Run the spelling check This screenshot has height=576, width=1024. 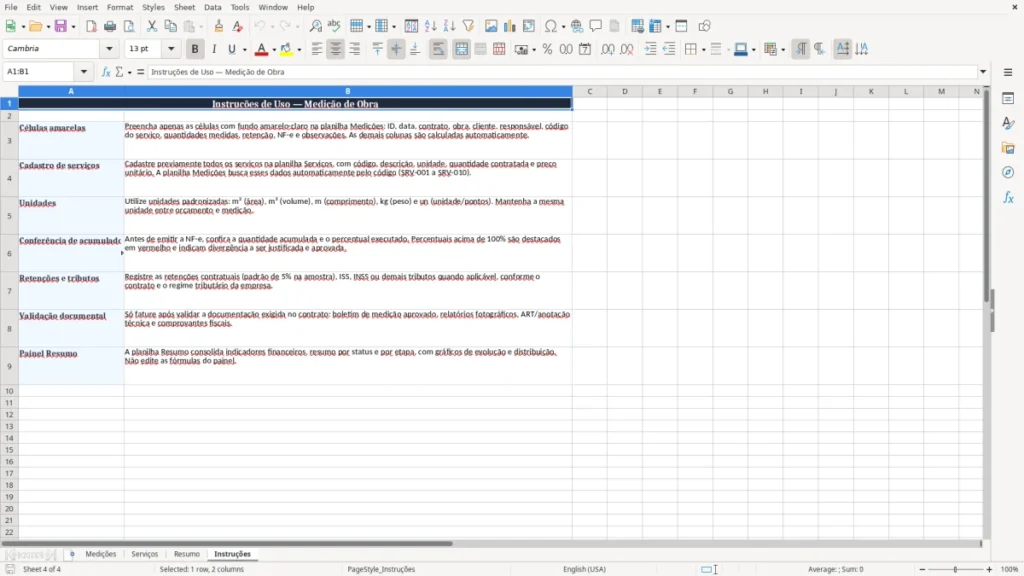(x=334, y=26)
